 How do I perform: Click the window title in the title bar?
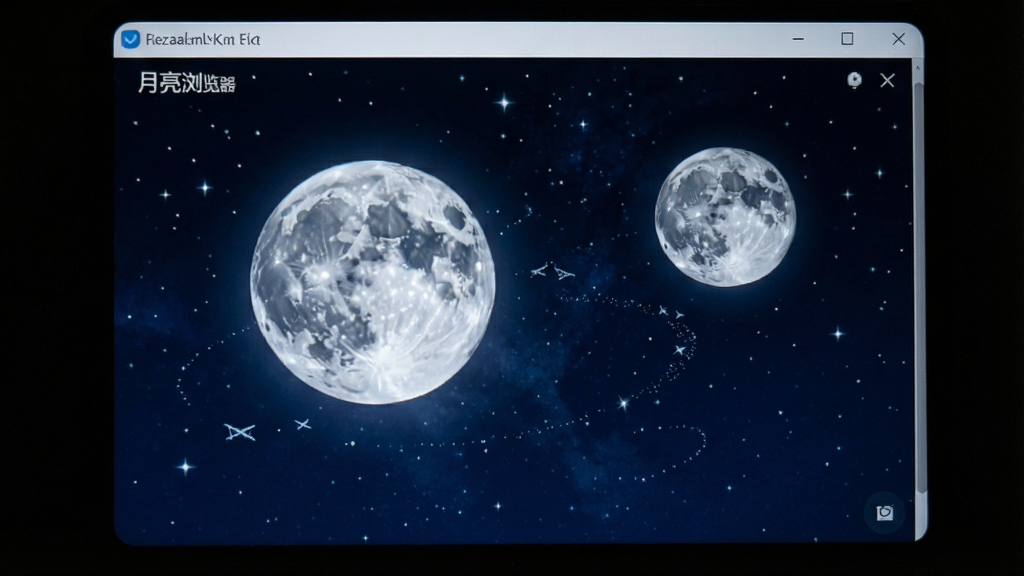click(x=202, y=39)
